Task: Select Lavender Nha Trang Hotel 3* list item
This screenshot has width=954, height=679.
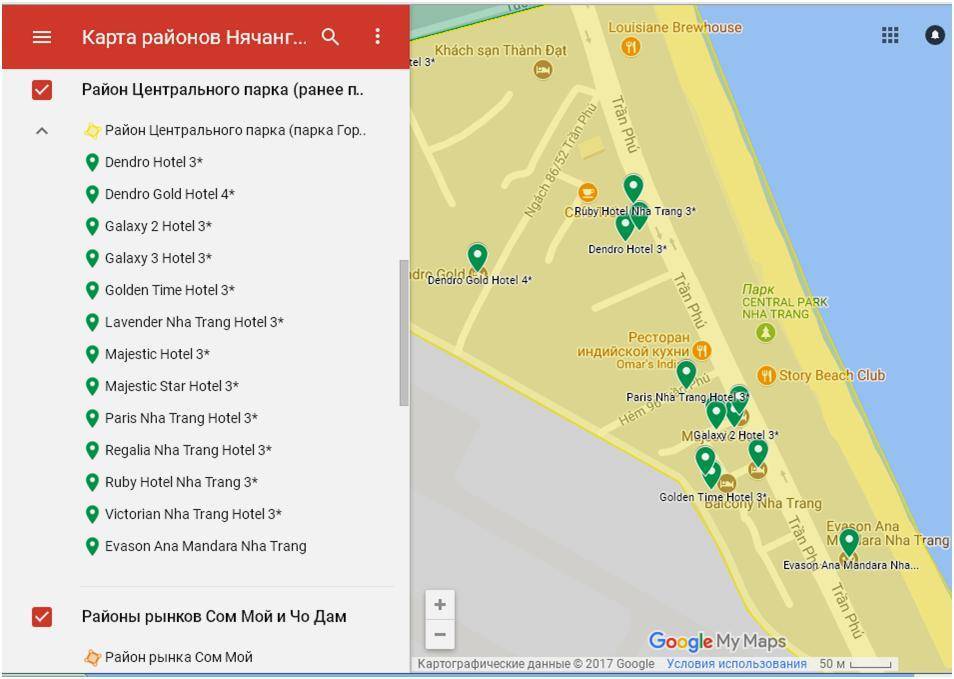Action: tap(194, 322)
